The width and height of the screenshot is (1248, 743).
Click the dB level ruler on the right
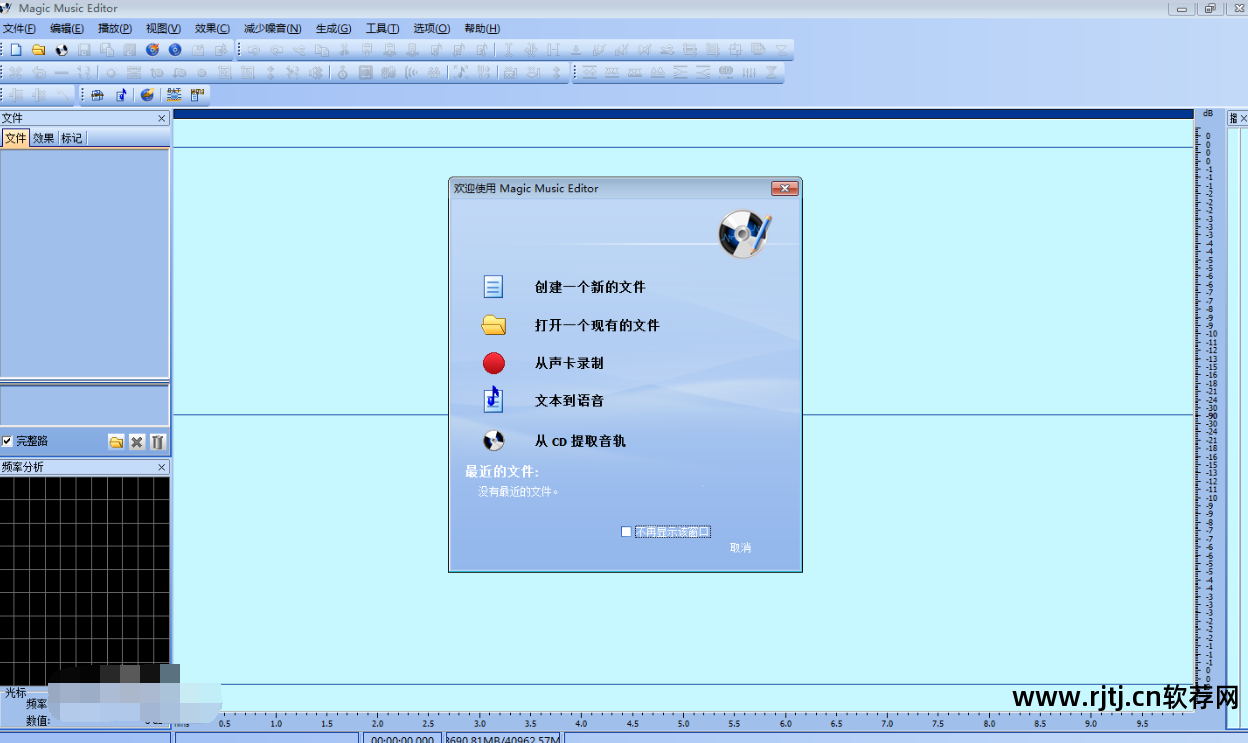tap(1209, 410)
